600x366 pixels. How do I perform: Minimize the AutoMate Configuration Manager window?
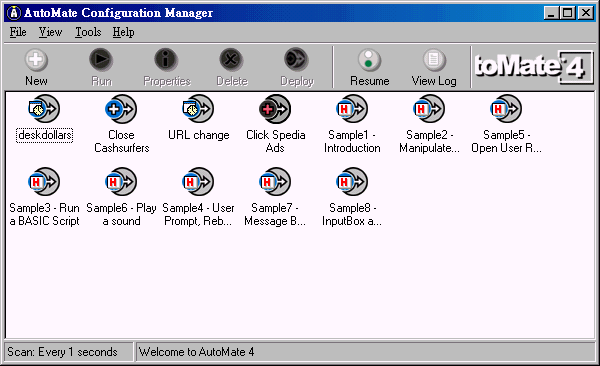pyautogui.click(x=551, y=13)
